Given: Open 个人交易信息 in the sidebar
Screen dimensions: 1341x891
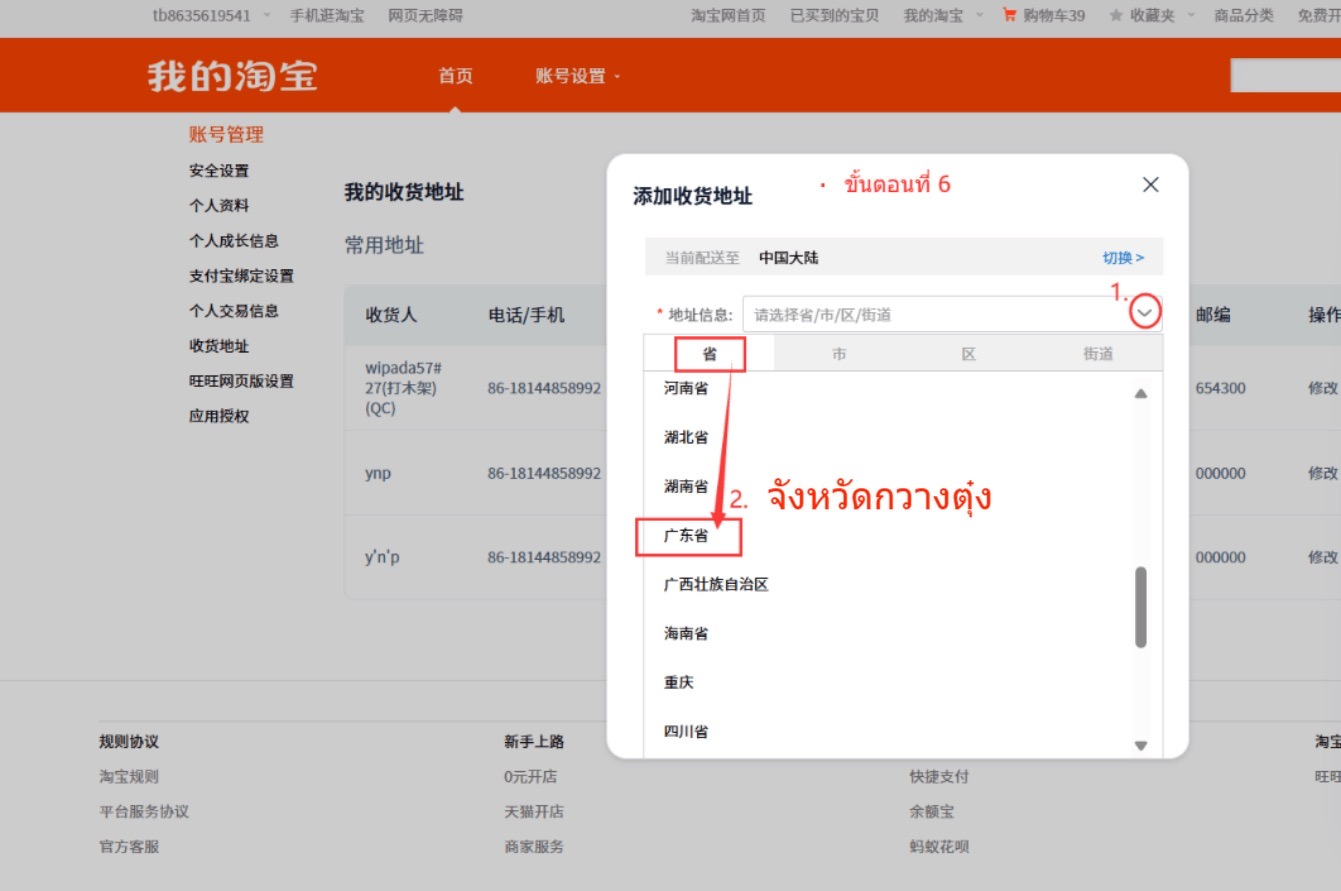Looking at the screenshot, I should click(x=234, y=310).
